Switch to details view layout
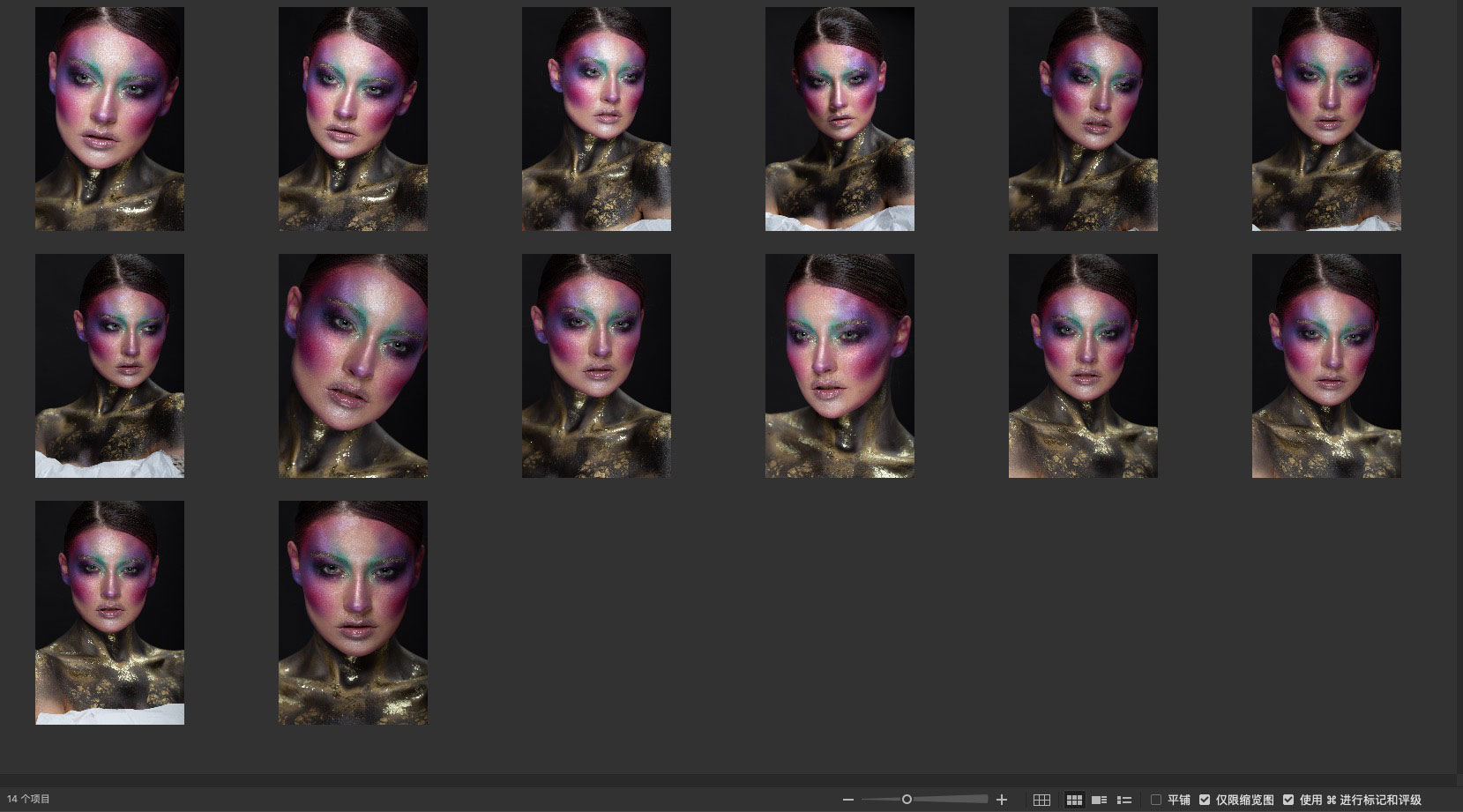 (1099, 800)
